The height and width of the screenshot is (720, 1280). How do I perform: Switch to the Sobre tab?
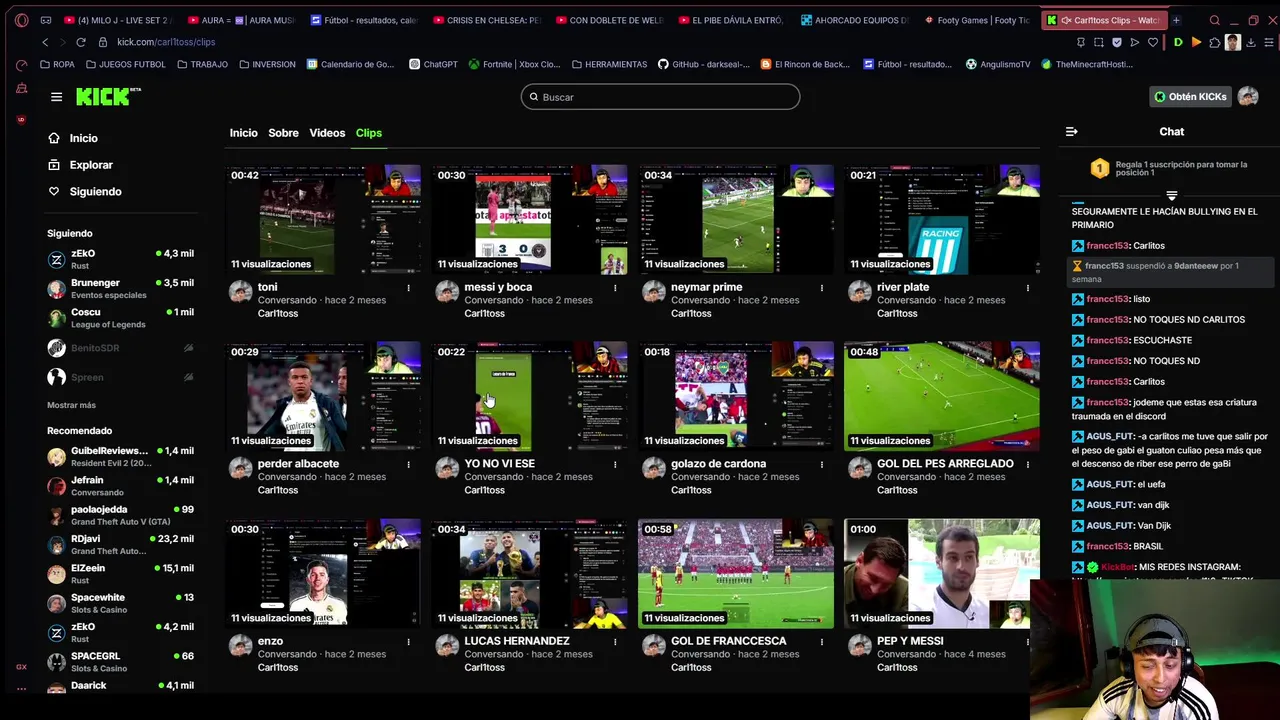(283, 133)
